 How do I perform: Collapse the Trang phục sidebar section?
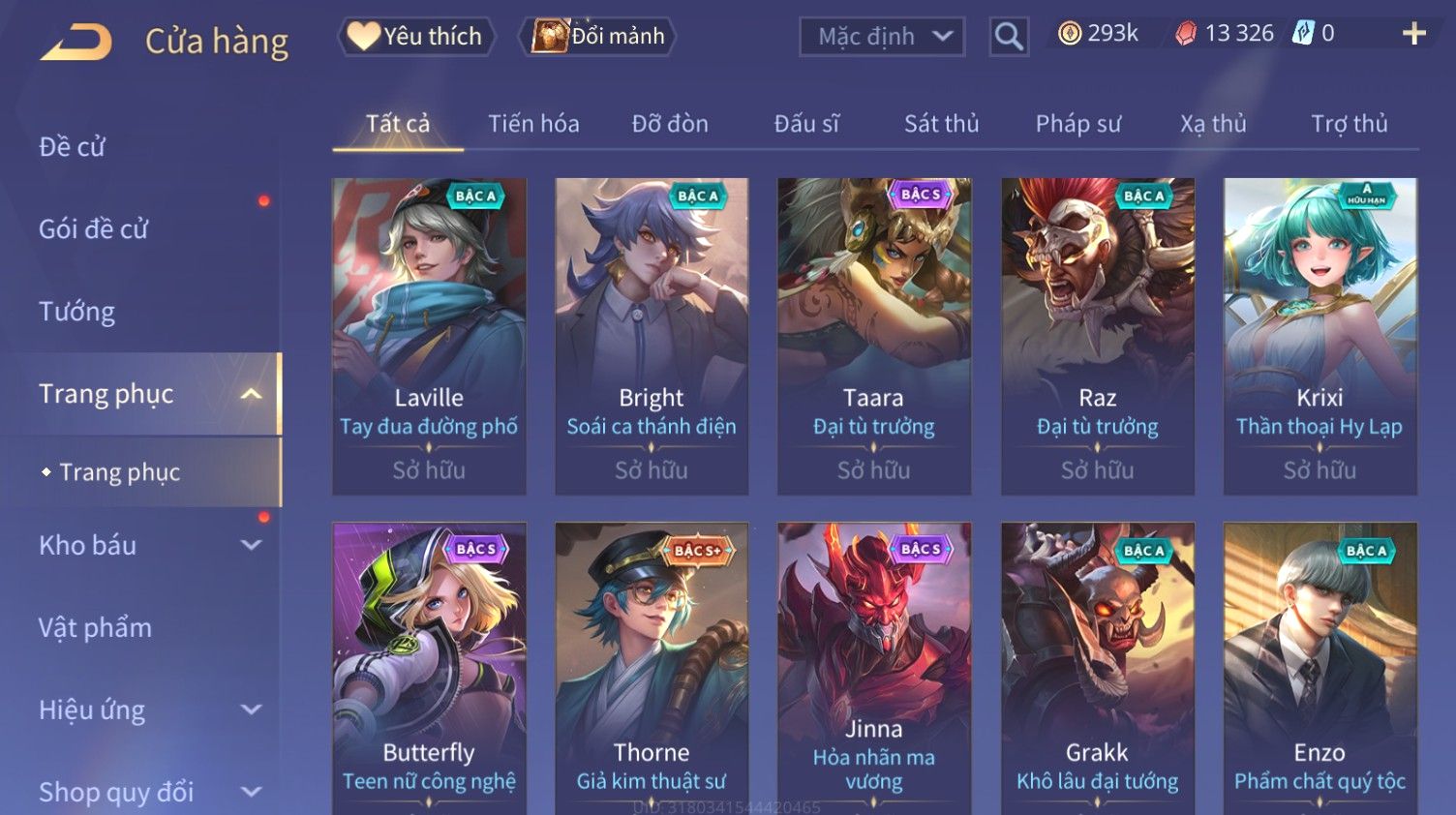pos(252,394)
